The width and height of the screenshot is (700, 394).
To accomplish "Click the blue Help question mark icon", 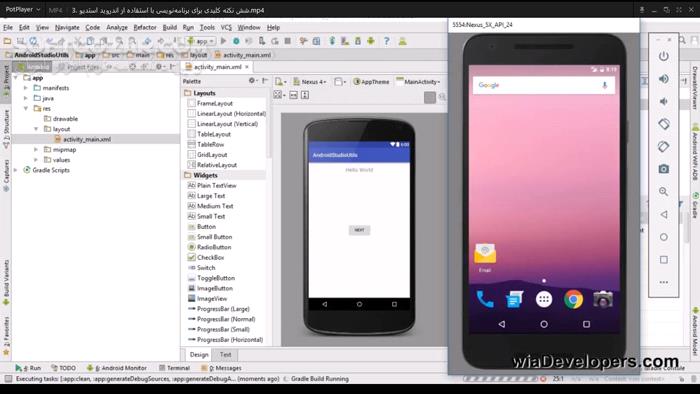I will (x=387, y=41).
